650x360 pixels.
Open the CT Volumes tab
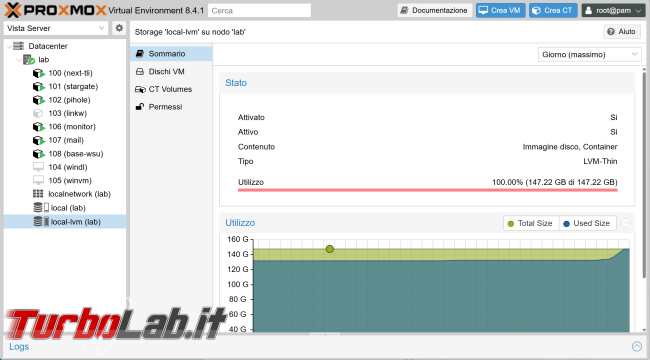[171, 89]
